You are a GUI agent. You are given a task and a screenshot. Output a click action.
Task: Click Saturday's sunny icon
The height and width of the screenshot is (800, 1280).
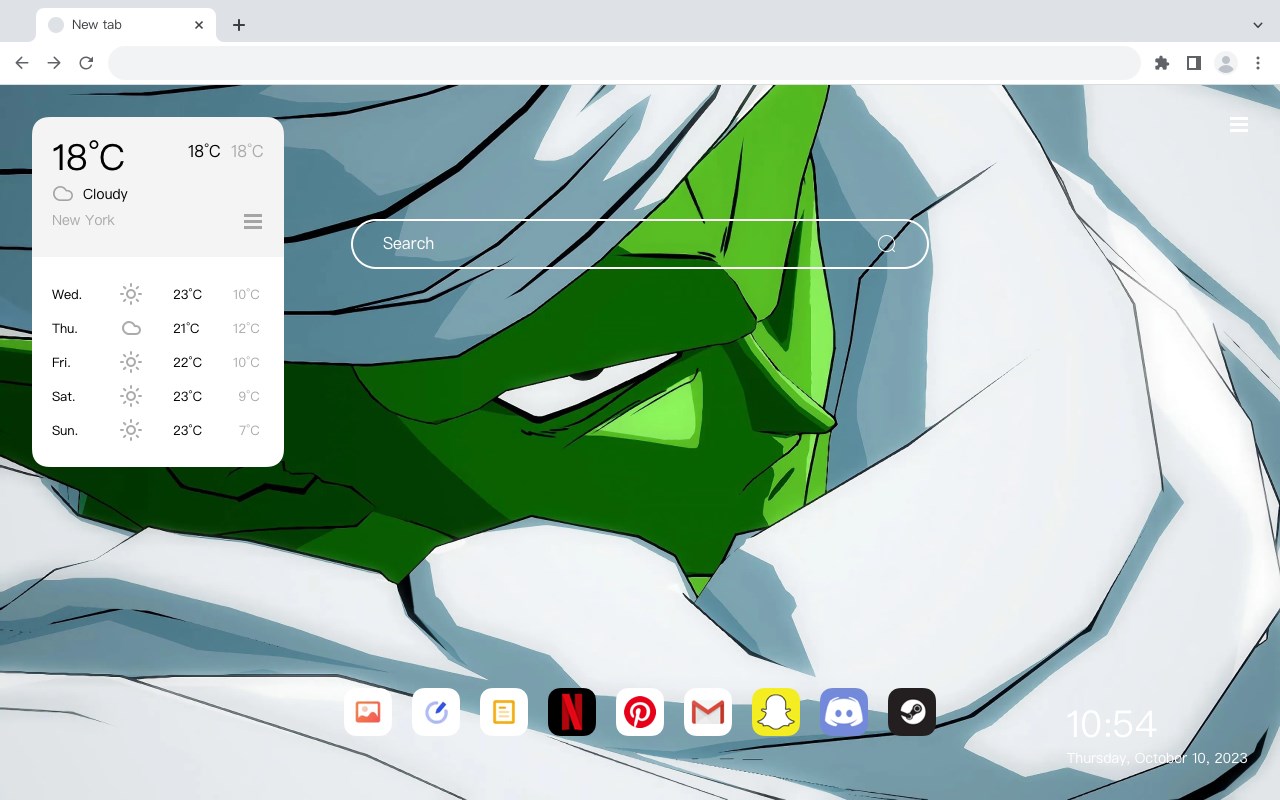(x=131, y=396)
